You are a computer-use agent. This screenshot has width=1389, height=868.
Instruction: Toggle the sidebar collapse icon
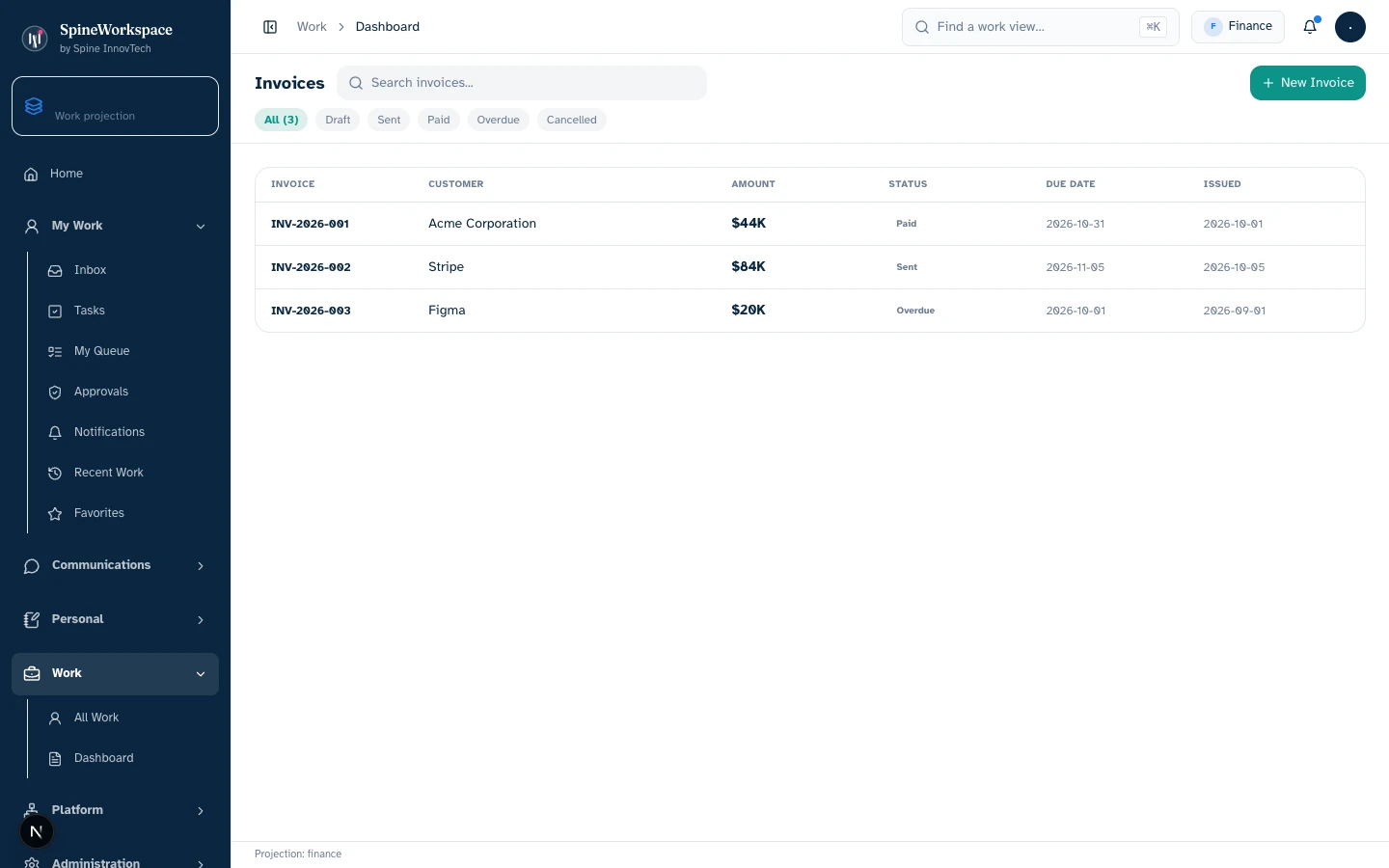[270, 27]
